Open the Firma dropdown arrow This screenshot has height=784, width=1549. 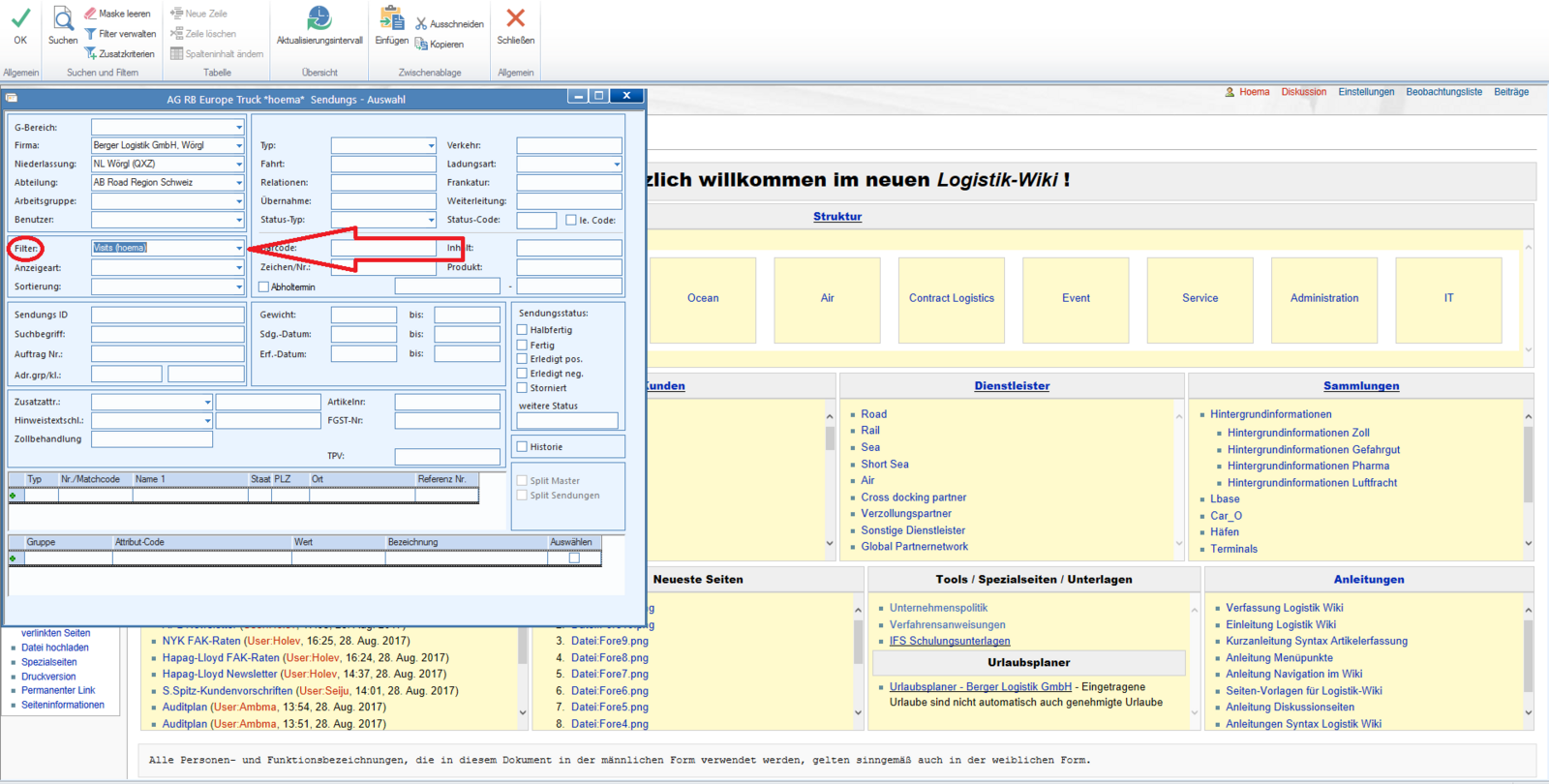click(239, 146)
